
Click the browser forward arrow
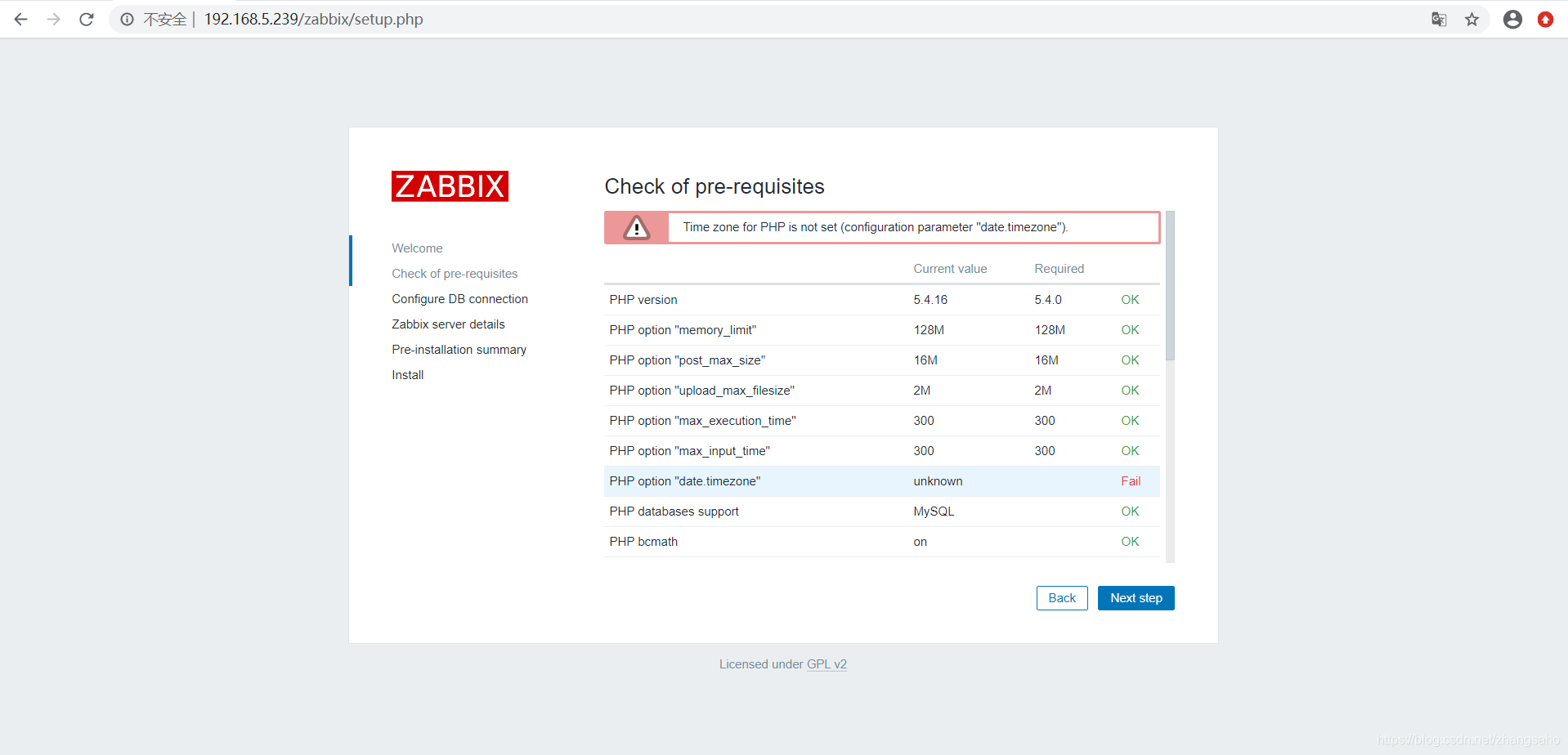(x=54, y=20)
